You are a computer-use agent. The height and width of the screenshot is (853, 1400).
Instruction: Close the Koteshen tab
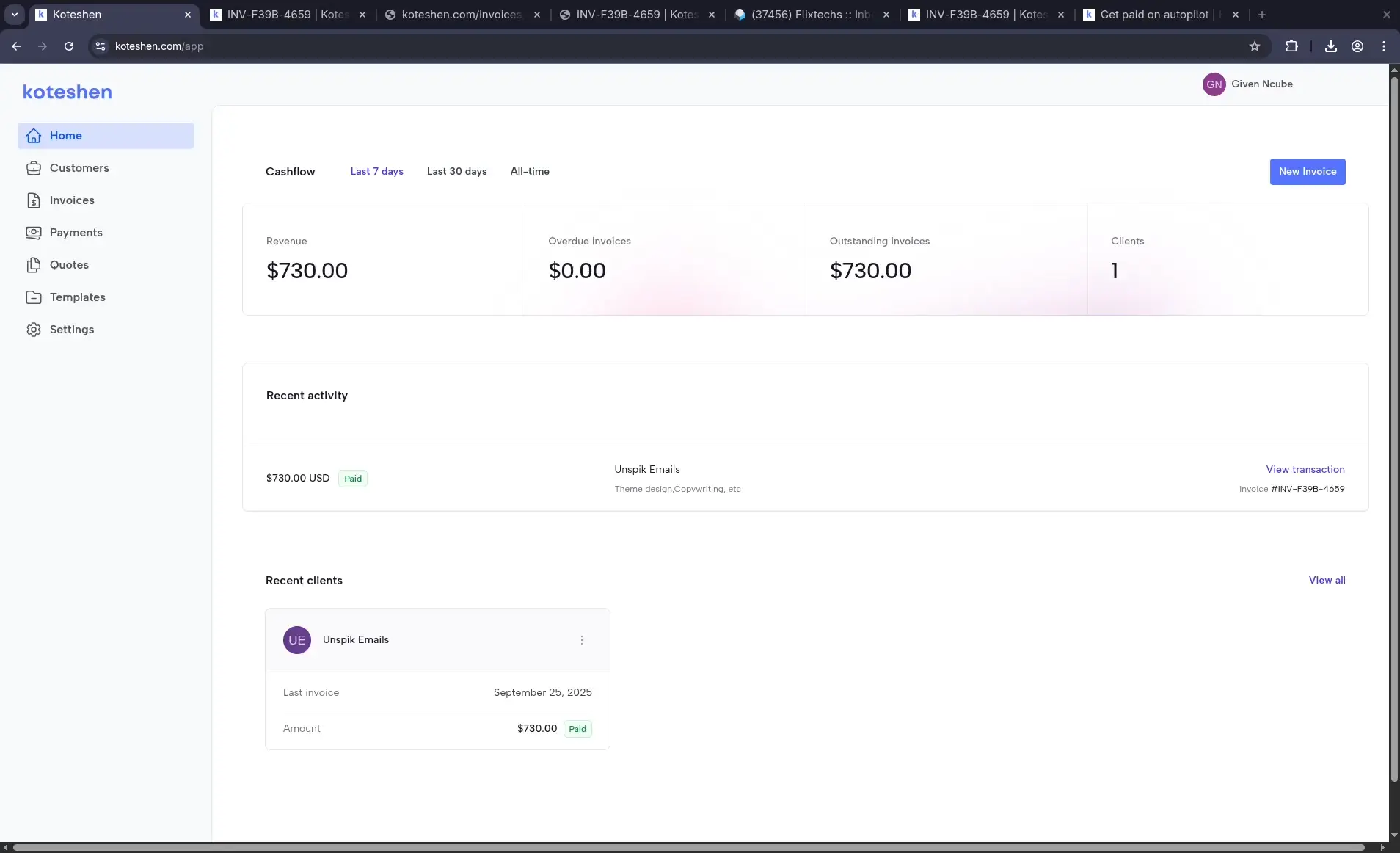pyautogui.click(x=188, y=15)
